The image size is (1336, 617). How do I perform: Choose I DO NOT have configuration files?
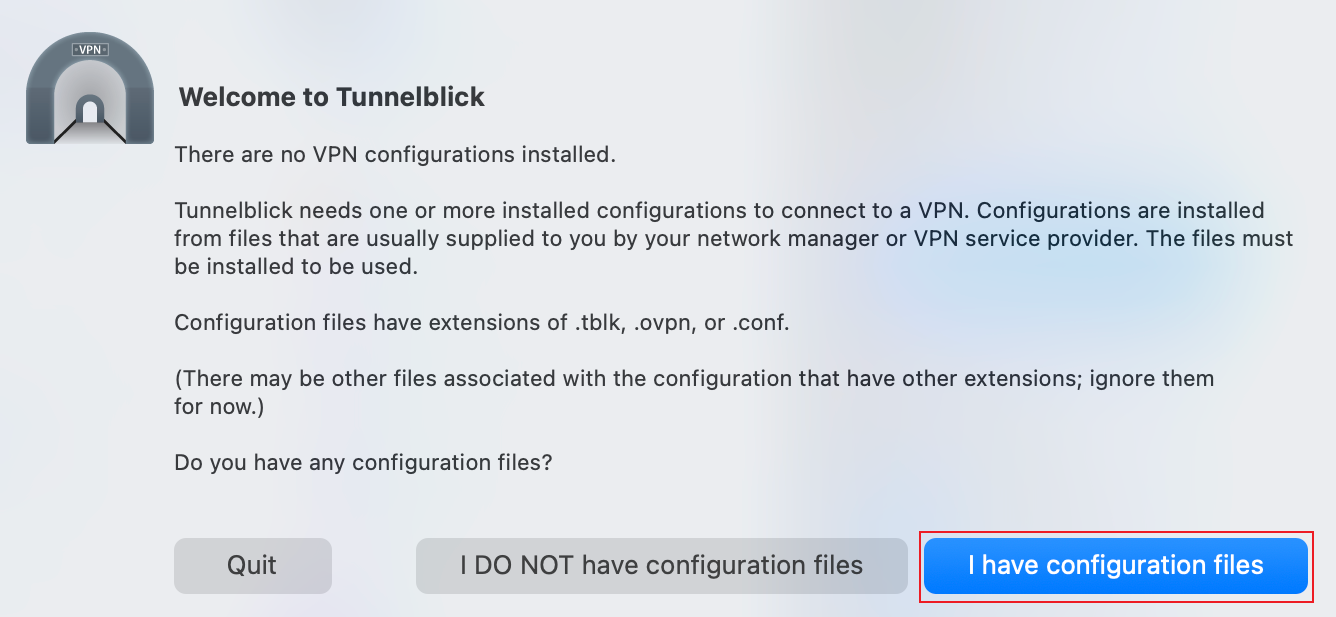coord(662,565)
